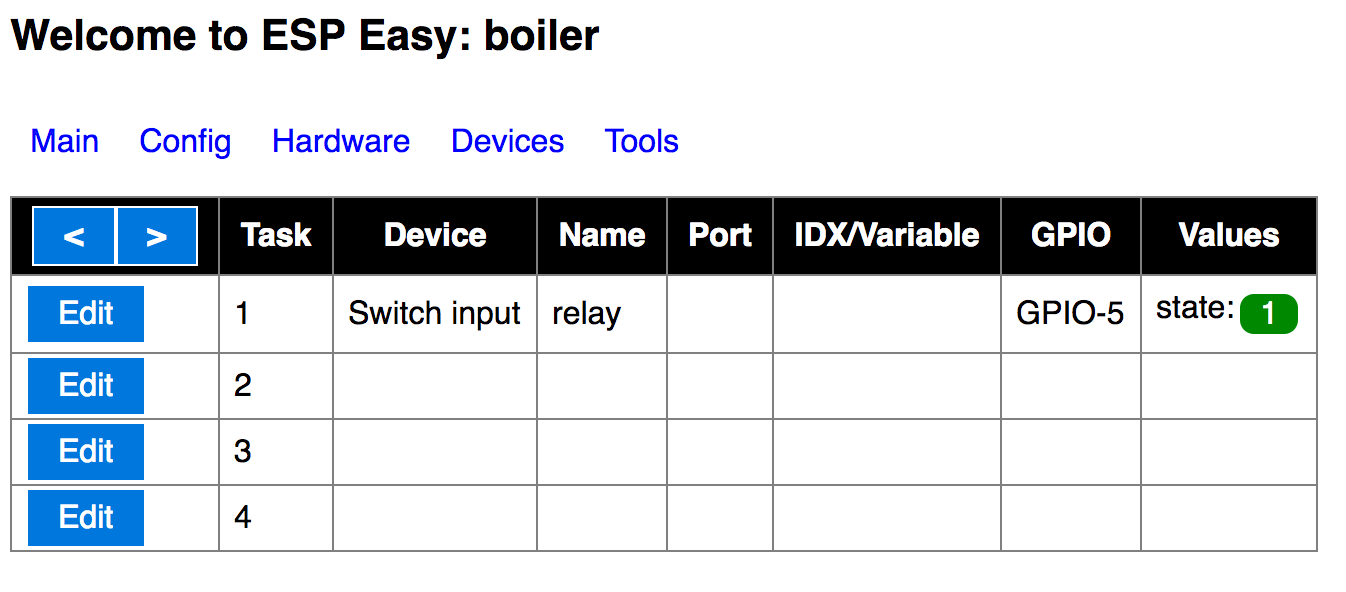Click the "Switch input" device cell

tap(434, 314)
